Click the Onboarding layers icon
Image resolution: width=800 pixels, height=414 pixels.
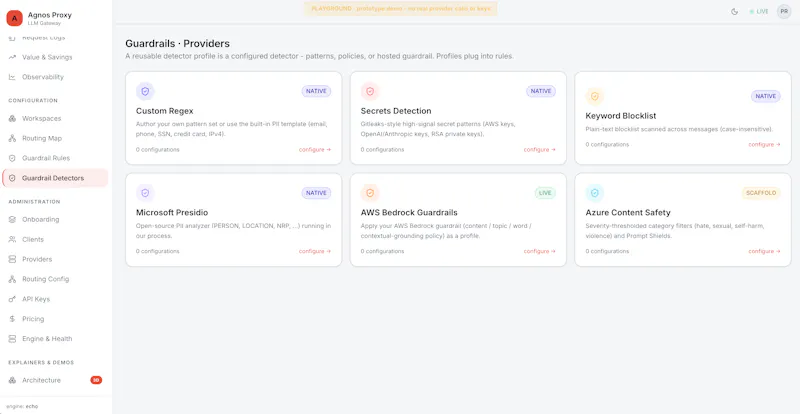pyautogui.click(x=12, y=220)
